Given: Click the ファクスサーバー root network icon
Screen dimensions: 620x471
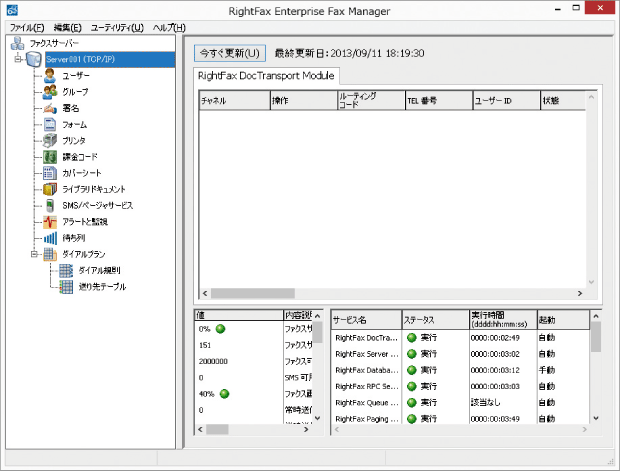Looking at the screenshot, I should point(17,43).
